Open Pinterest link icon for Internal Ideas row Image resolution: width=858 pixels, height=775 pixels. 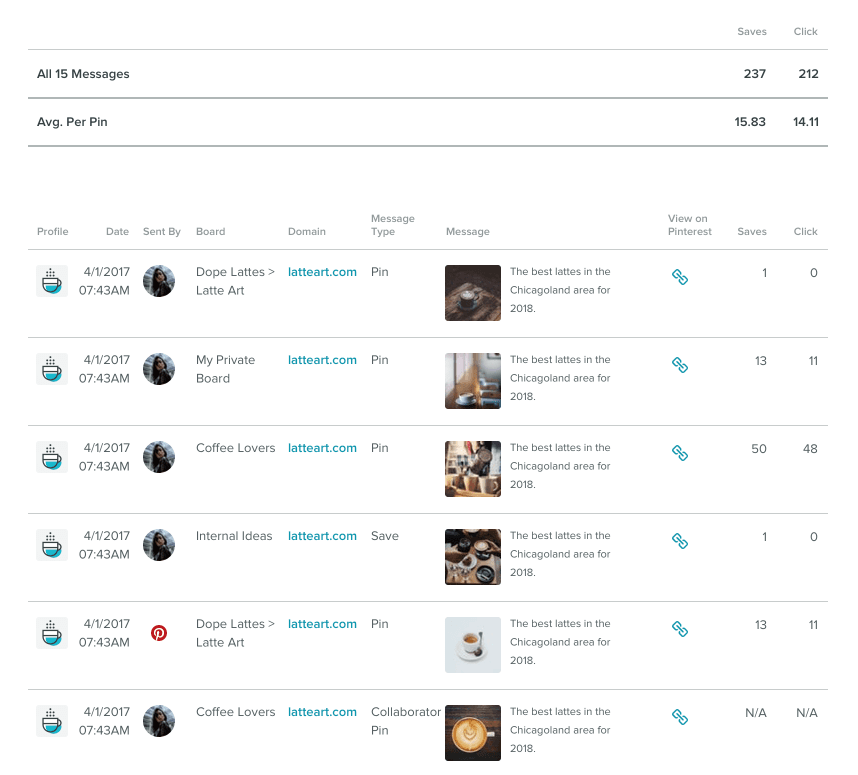point(679,541)
